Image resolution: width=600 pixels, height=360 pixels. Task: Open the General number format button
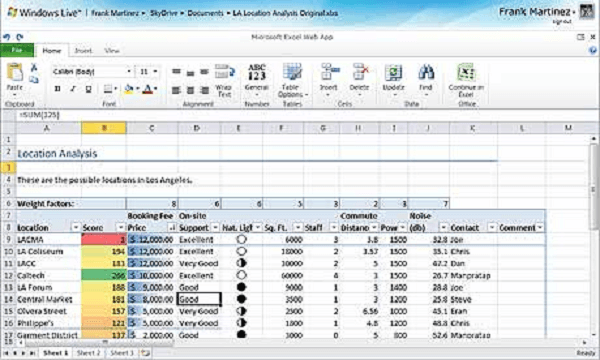pos(257,80)
